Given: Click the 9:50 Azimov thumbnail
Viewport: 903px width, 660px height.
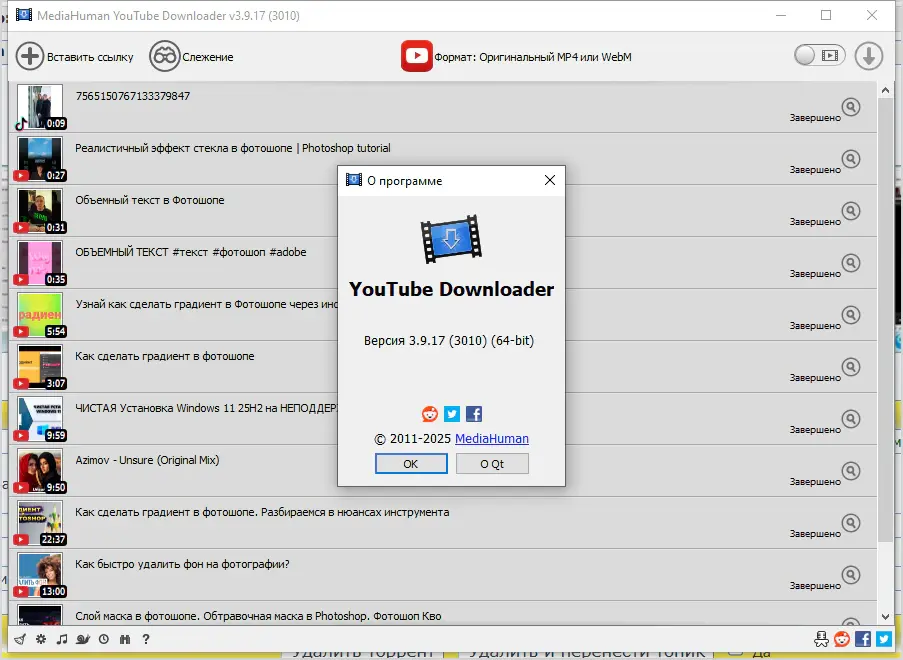Looking at the screenshot, I should point(40,471).
